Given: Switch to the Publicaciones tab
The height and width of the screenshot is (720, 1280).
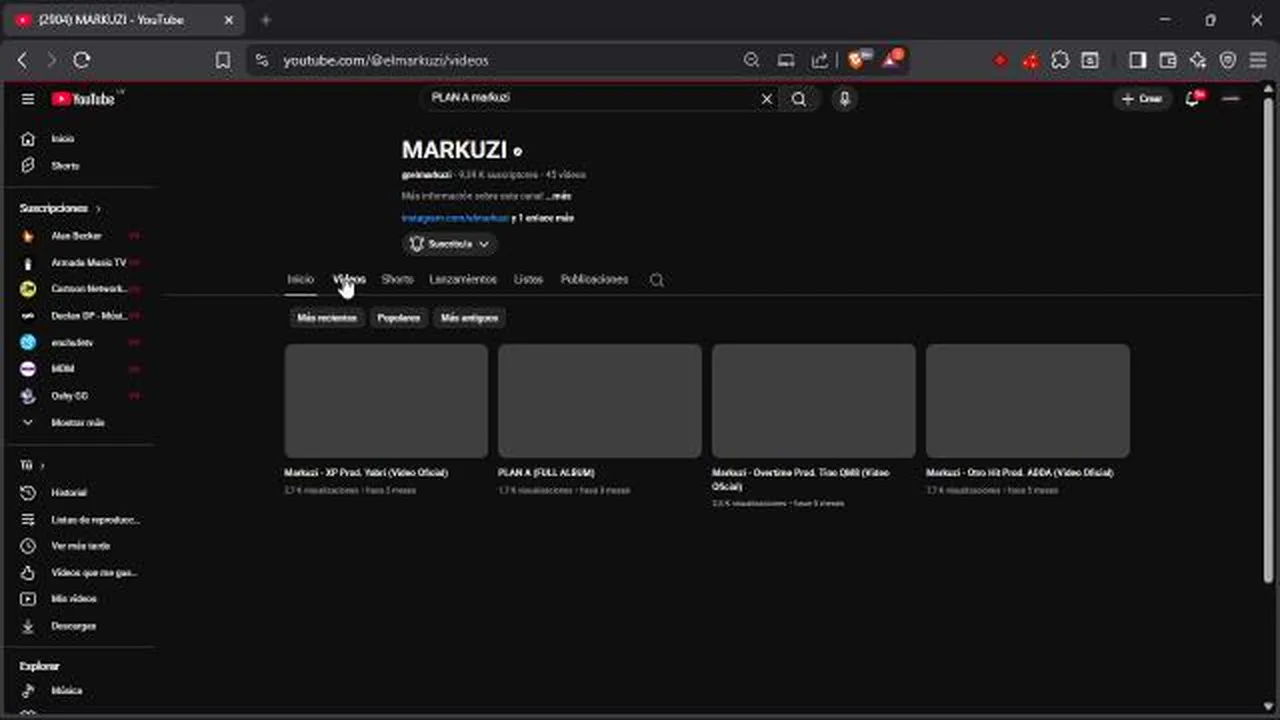Looking at the screenshot, I should pos(594,280).
